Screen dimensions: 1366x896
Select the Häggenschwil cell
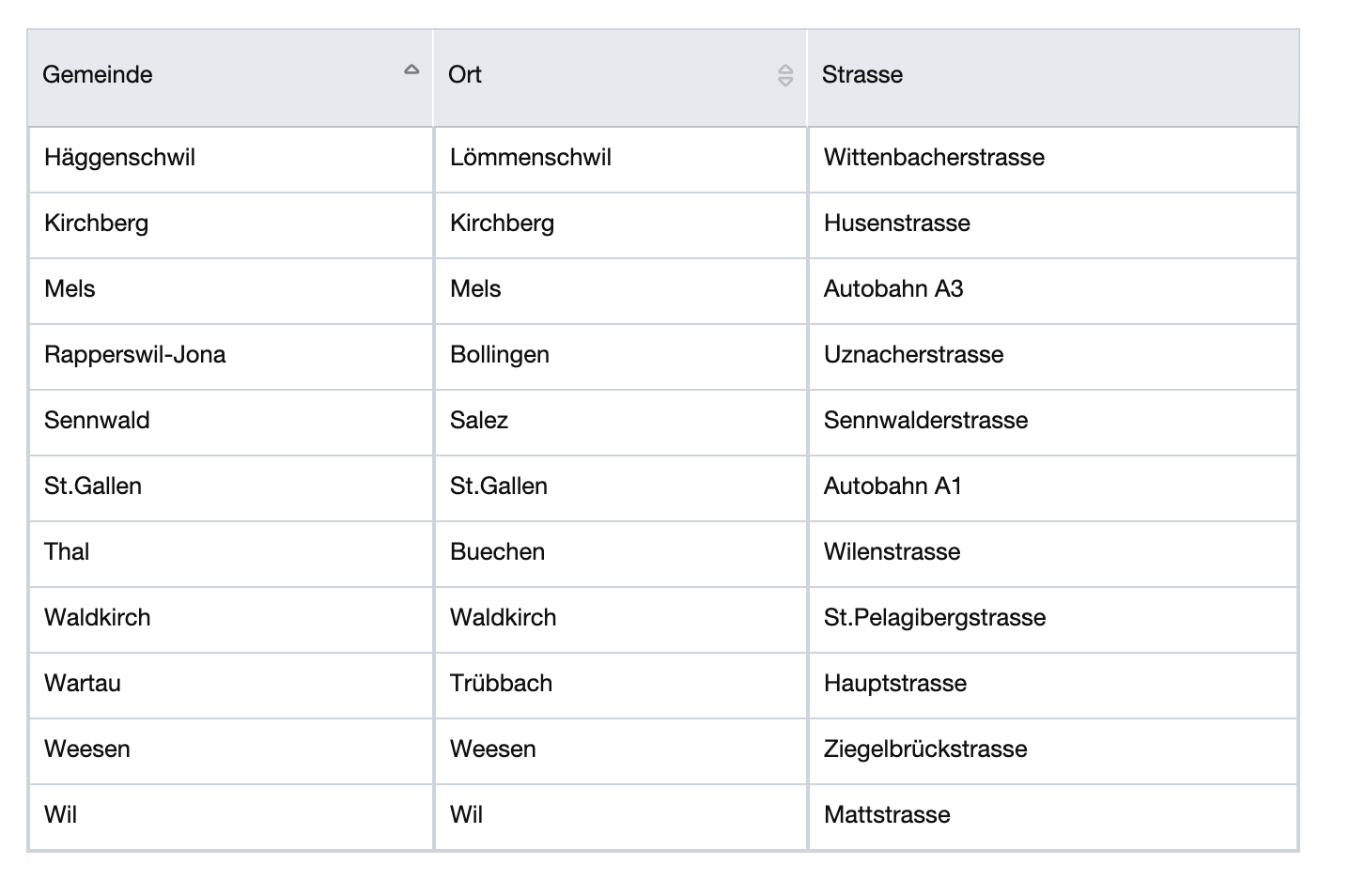(x=231, y=160)
